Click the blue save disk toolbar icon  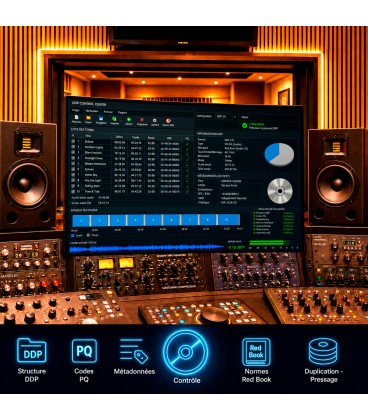tap(101, 118)
